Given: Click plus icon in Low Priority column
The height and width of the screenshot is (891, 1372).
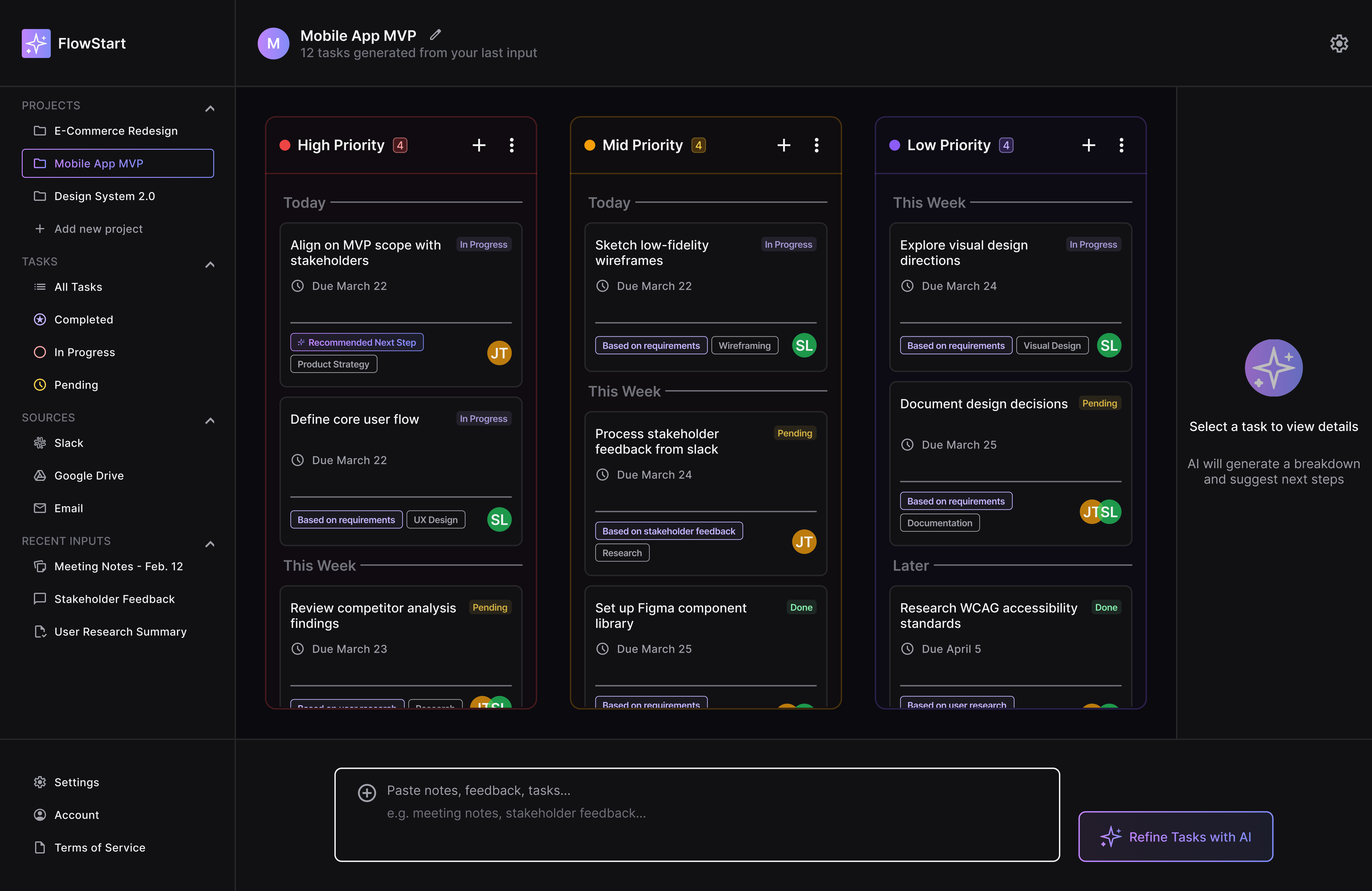Looking at the screenshot, I should click(x=1088, y=145).
